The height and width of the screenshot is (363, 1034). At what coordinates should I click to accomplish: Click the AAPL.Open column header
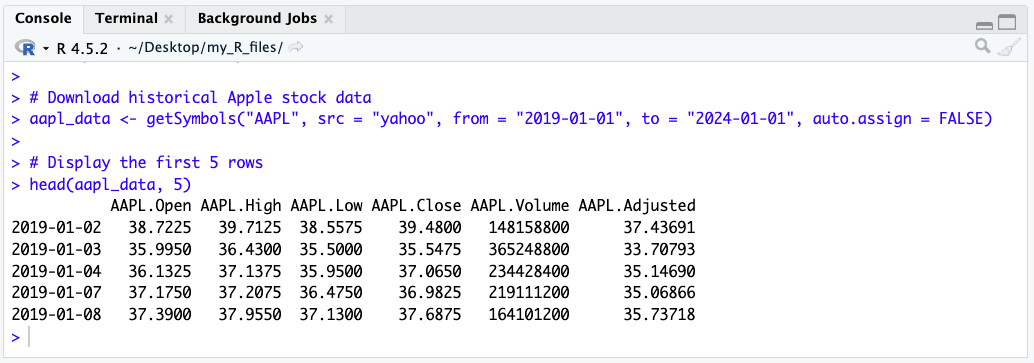(x=151, y=205)
